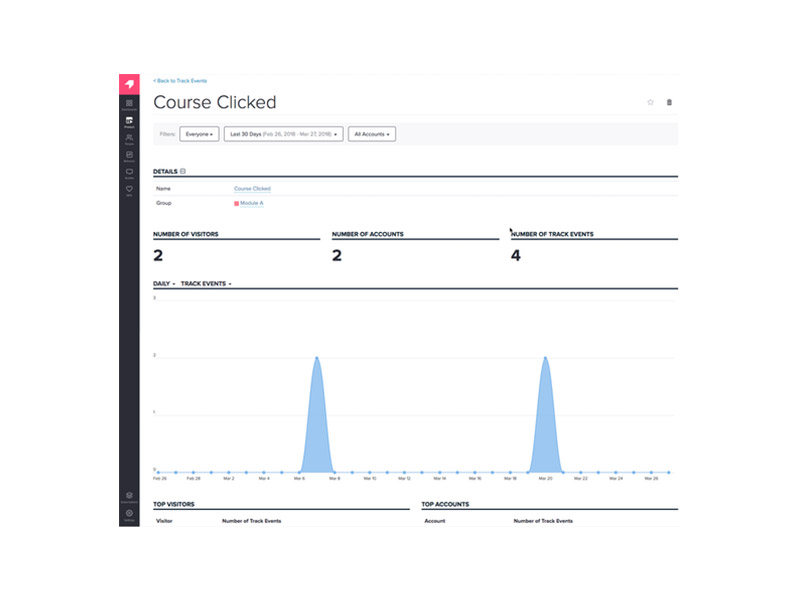Screen dimensions: 800x600
Task: Open the Product section in sidebar
Action: point(129,122)
